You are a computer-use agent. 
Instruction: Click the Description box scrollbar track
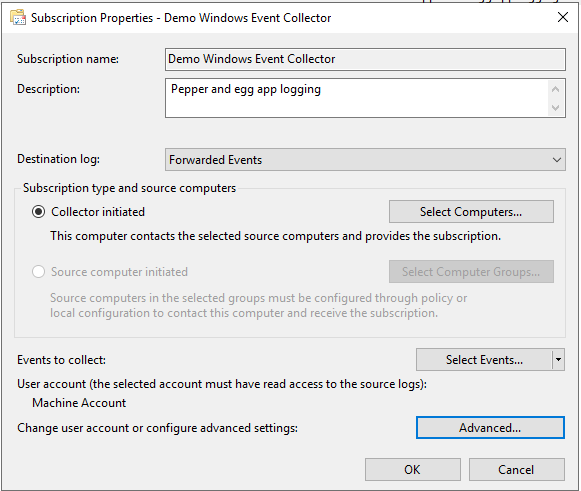(x=555, y=98)
